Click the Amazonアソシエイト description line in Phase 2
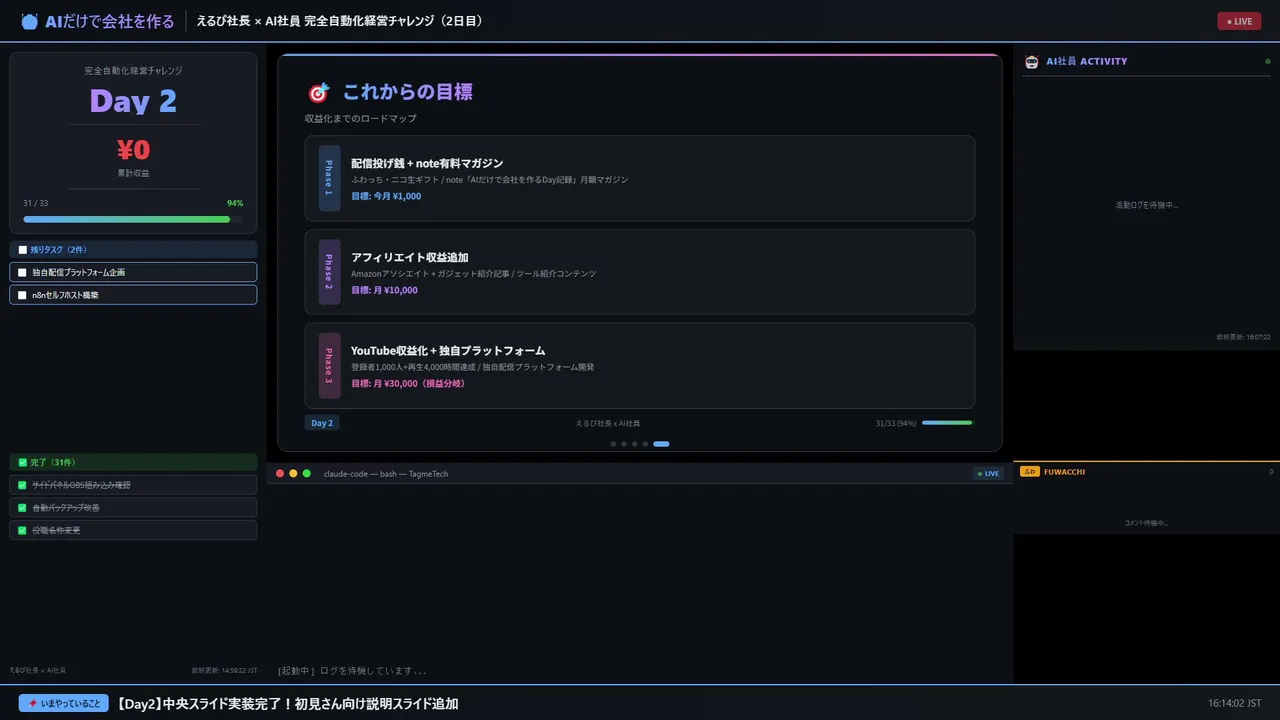 point(473,273)
